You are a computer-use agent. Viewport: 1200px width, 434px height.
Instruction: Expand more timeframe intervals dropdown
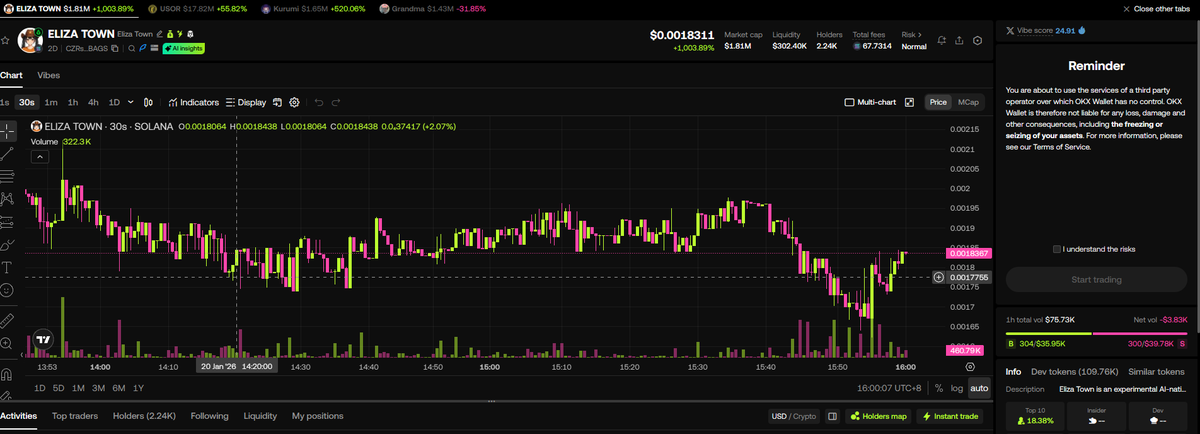(x=130, y=102)
